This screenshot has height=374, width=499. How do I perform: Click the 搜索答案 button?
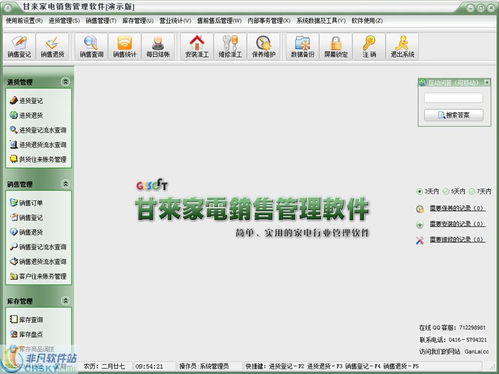click(454, 115)
